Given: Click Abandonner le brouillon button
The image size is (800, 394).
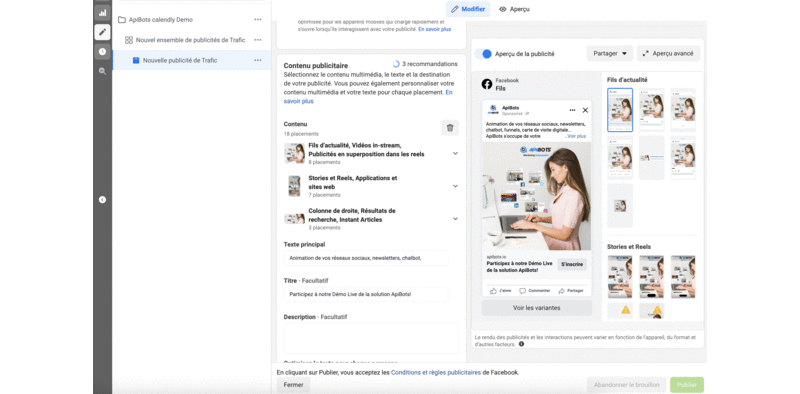Looking at the screenshot, I should pos(627,385).
